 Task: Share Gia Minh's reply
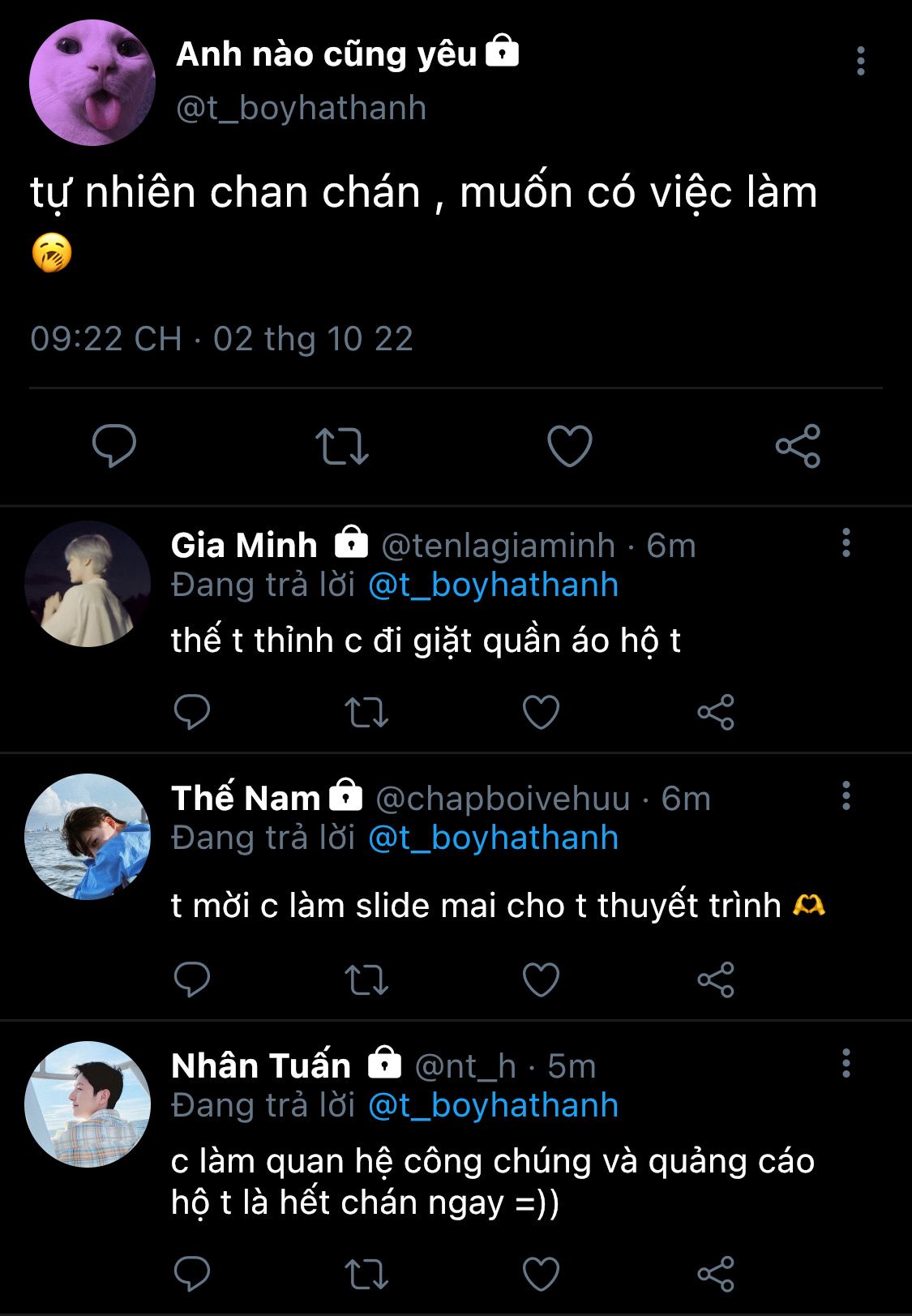pos(716,712)
